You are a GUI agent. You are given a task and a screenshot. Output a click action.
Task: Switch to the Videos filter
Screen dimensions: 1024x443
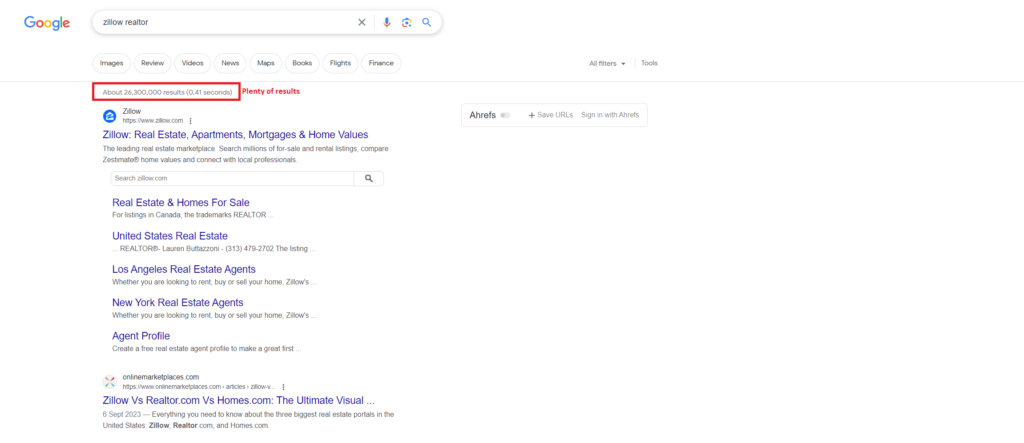click(x=193, y=63)
